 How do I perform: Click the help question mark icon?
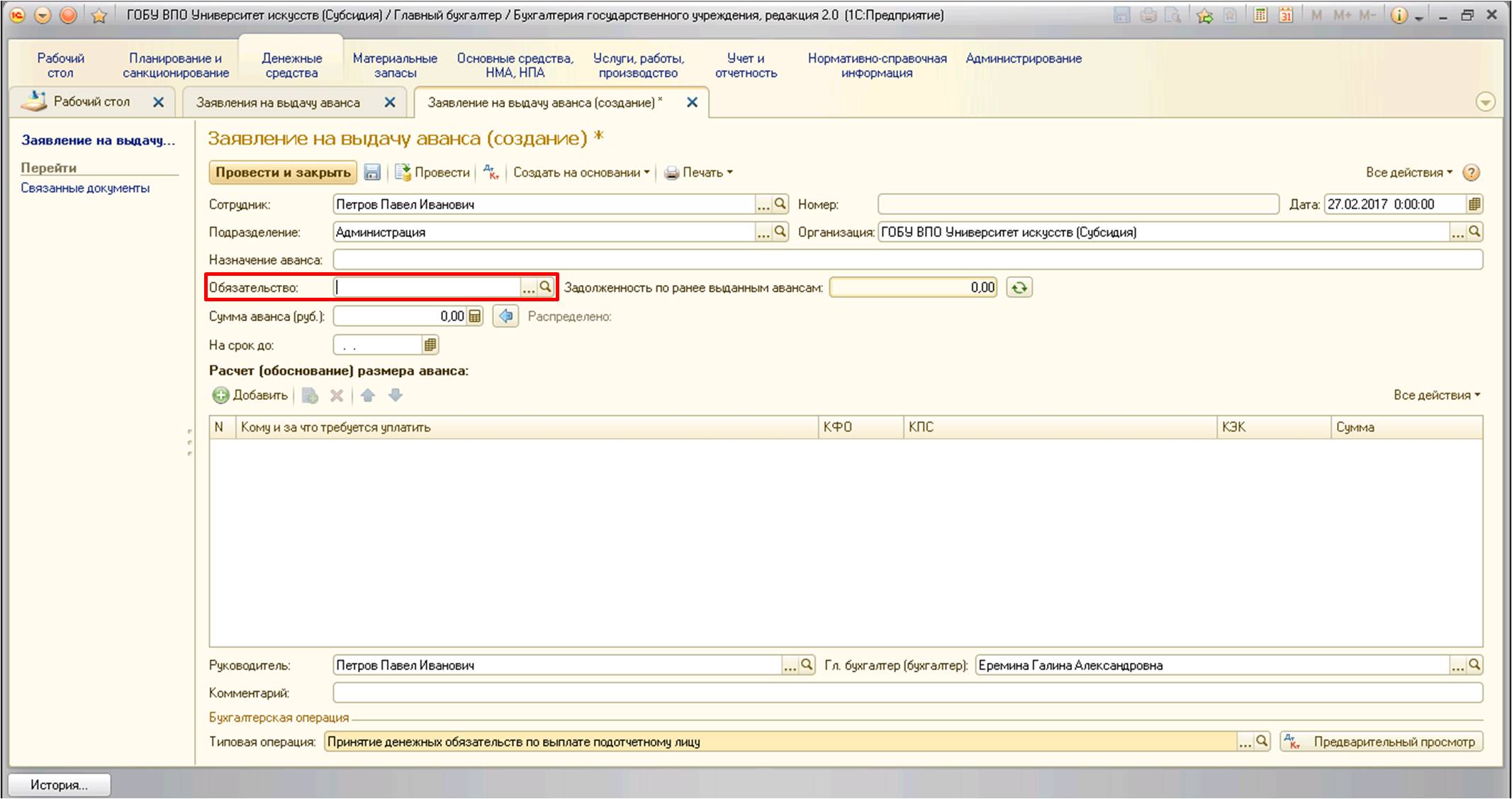1472,172
